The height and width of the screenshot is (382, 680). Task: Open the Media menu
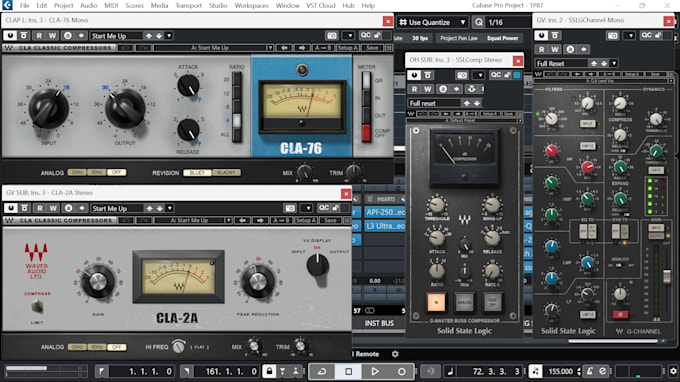tap(159, 6)
